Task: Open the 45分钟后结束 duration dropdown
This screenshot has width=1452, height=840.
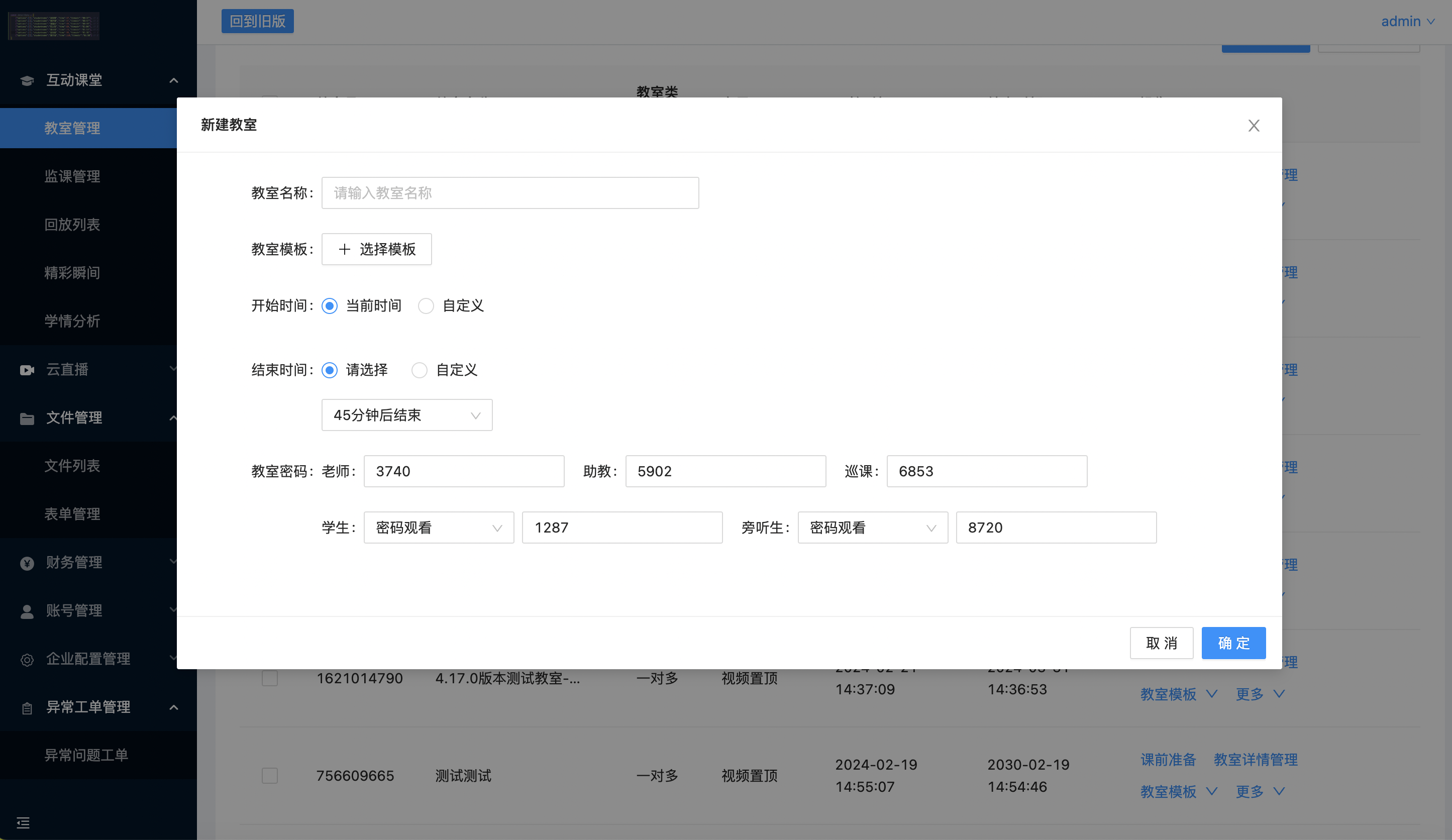Action: click(407, 415)
